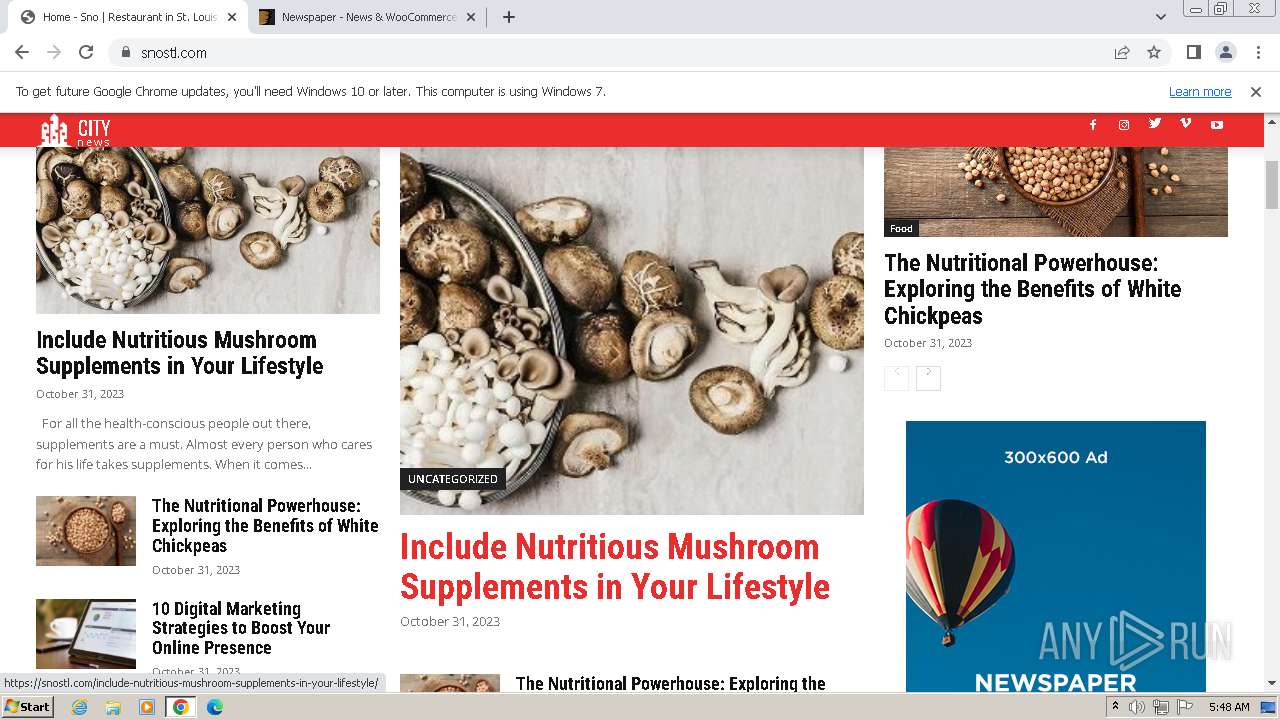View site information via the lock icon
Screen dimensions: 1280x720
125,52
